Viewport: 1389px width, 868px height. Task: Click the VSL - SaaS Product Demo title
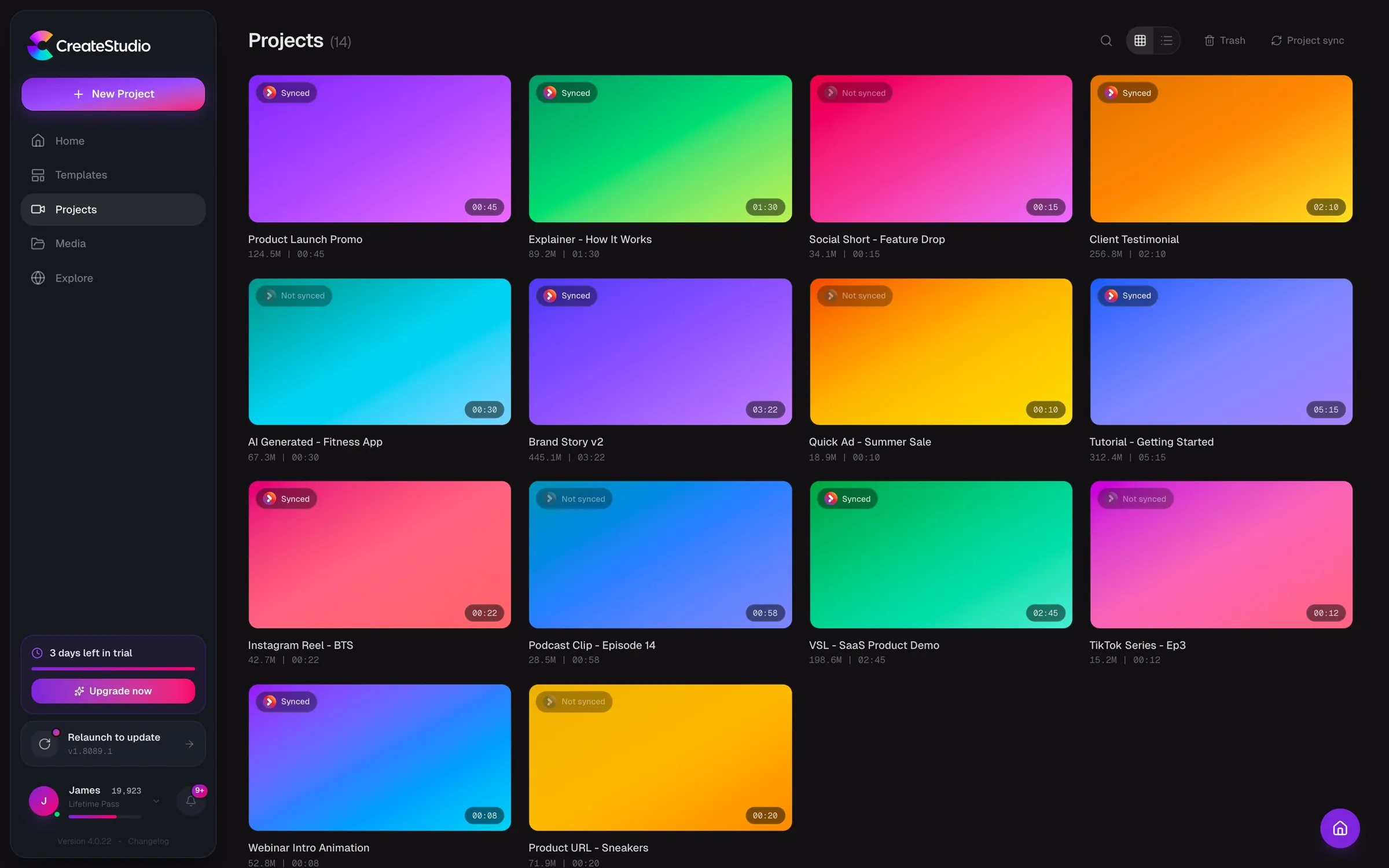pos(874,645)
